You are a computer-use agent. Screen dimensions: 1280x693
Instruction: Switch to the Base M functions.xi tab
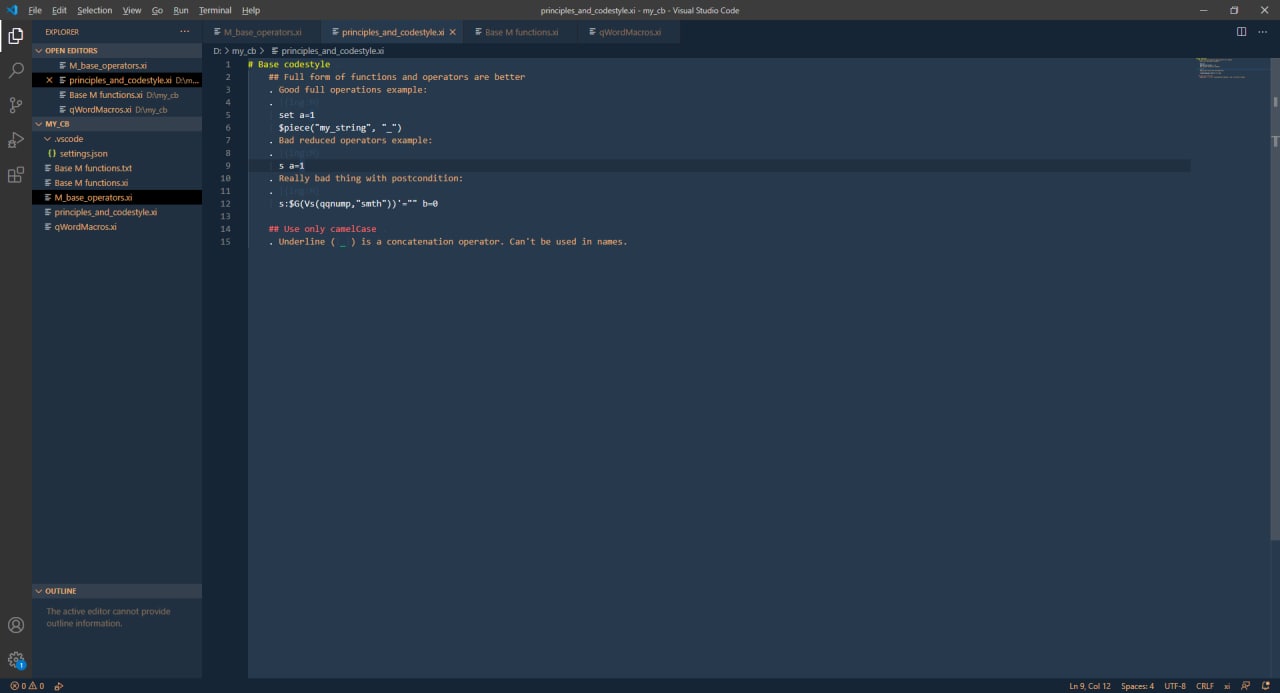point(521,32)
